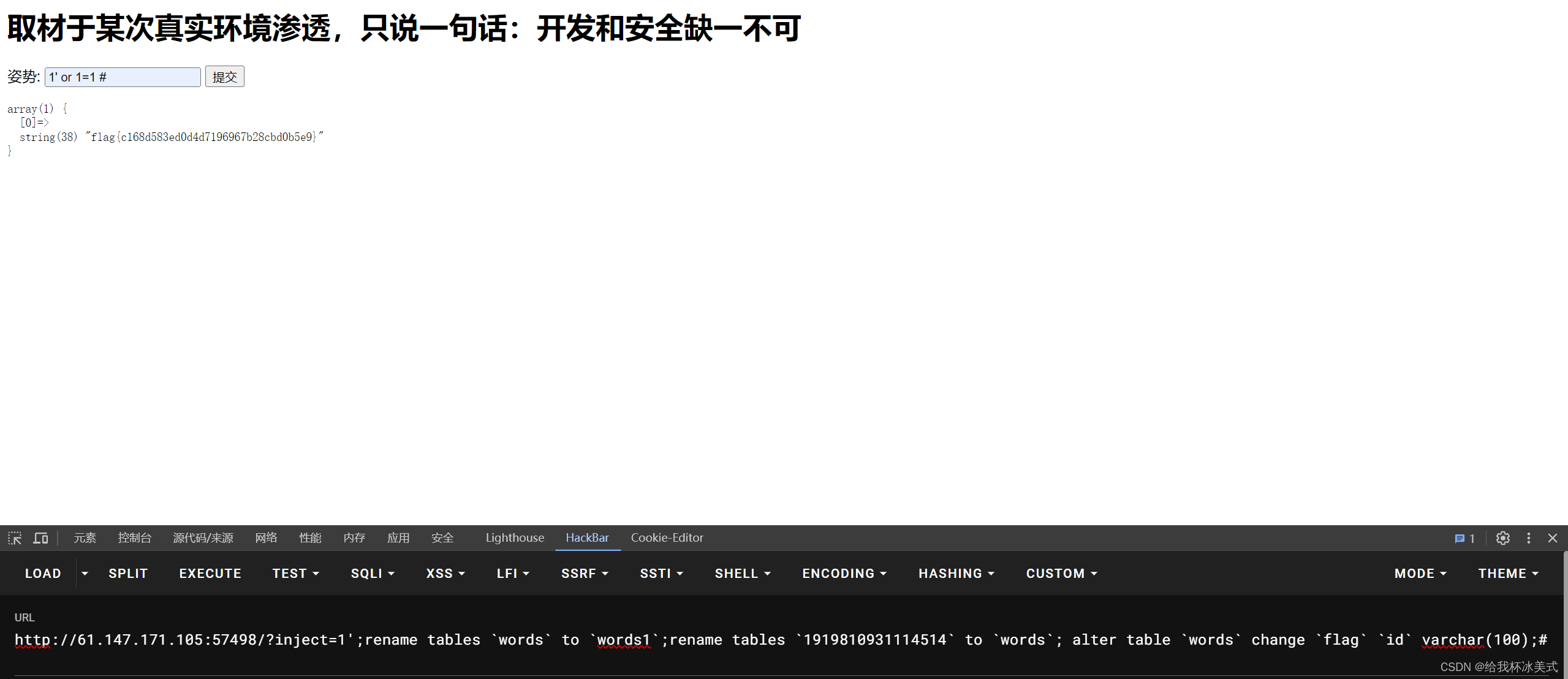Viewport: 1568px width, 679px height.
Task: Open the 元素 DevTools tab
Action: pyautogui.click(x=85, y=538)
